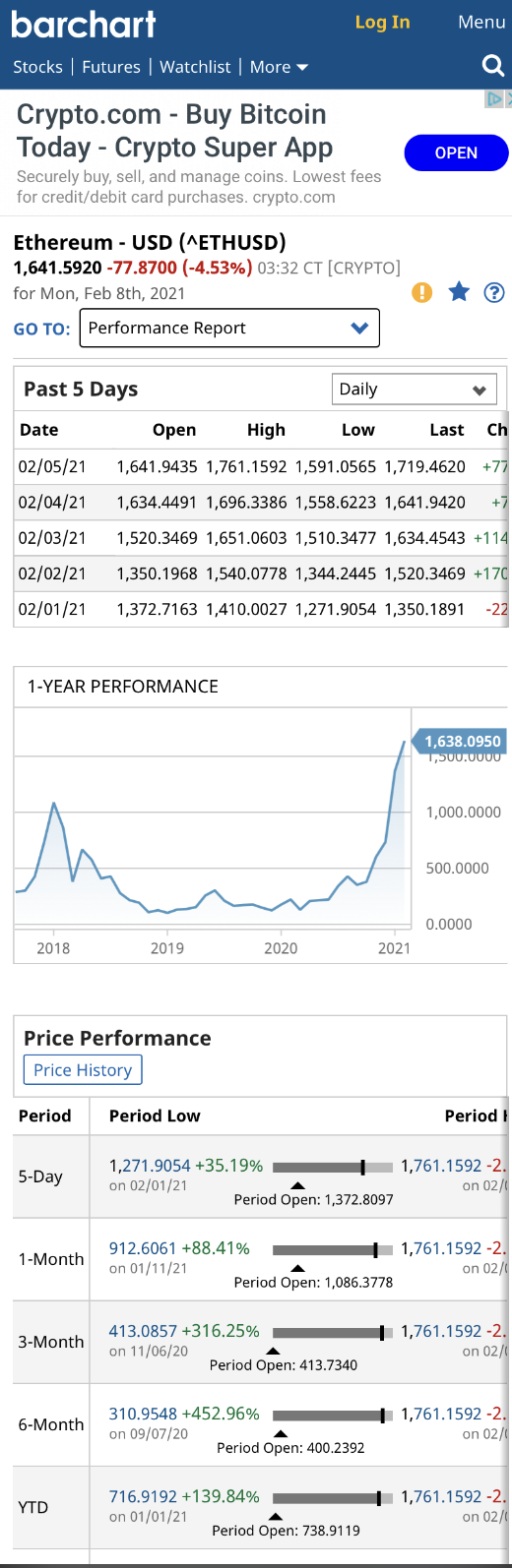Add to watchlist with star icon
Image resolution: width=512 pixels, height=1568 pixels.
(x=459, y=291)
